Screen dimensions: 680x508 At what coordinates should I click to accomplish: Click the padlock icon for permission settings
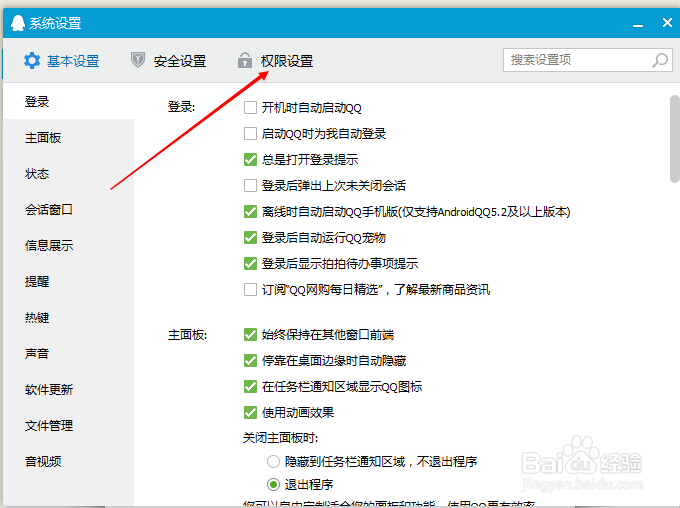point(245,60)
